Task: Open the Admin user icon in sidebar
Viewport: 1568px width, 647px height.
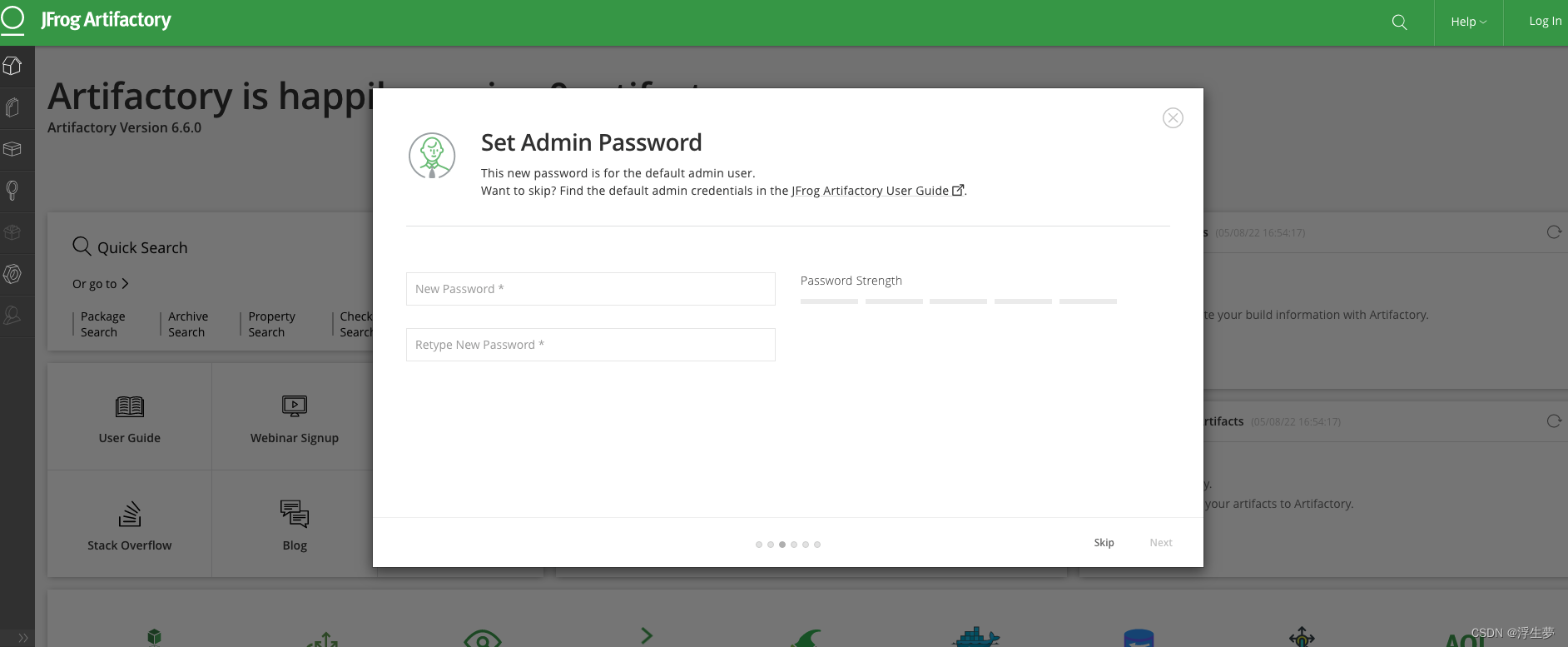Action: coord(12,316)
